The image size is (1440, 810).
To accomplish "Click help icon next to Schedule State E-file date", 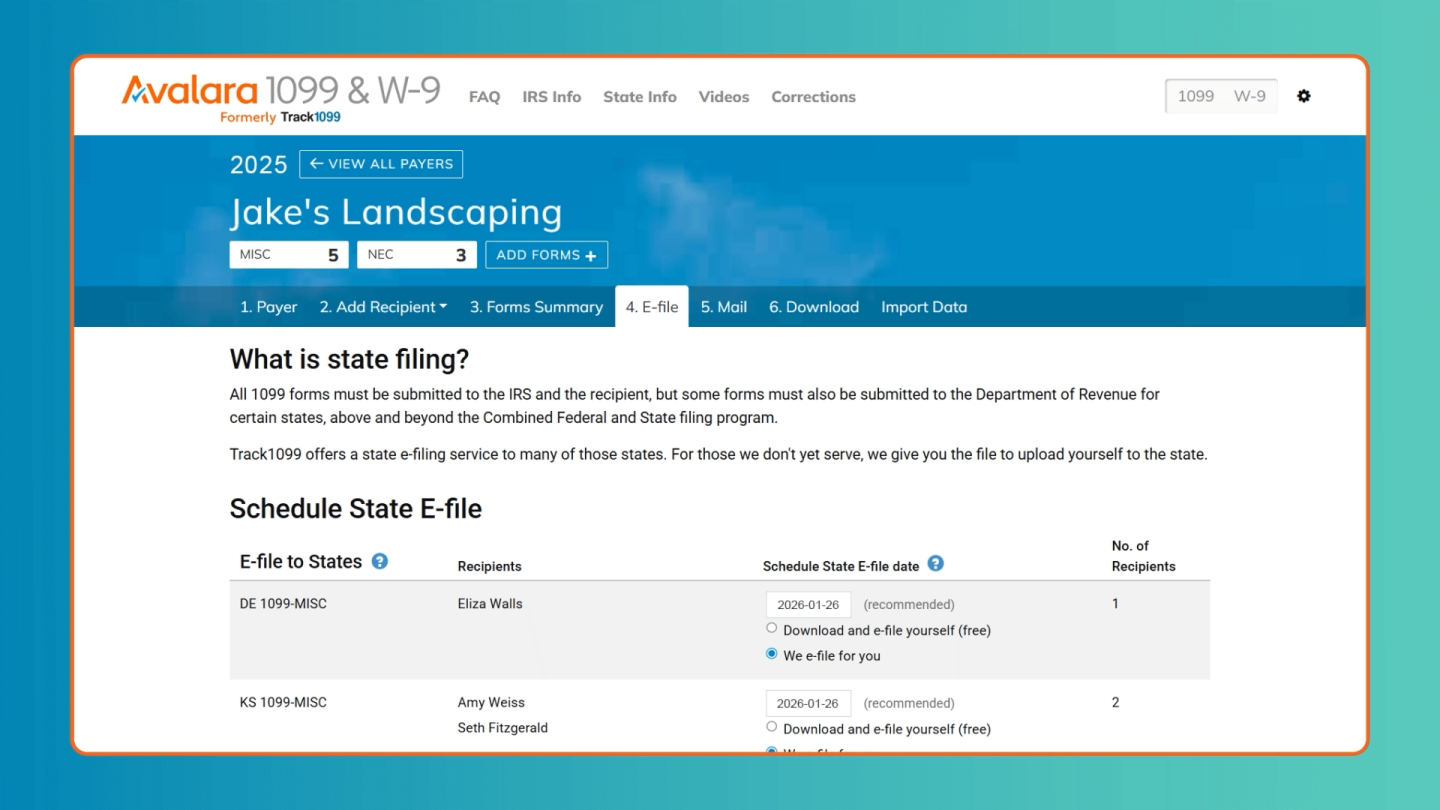I will pyautogui.click(x=935, y=563).
